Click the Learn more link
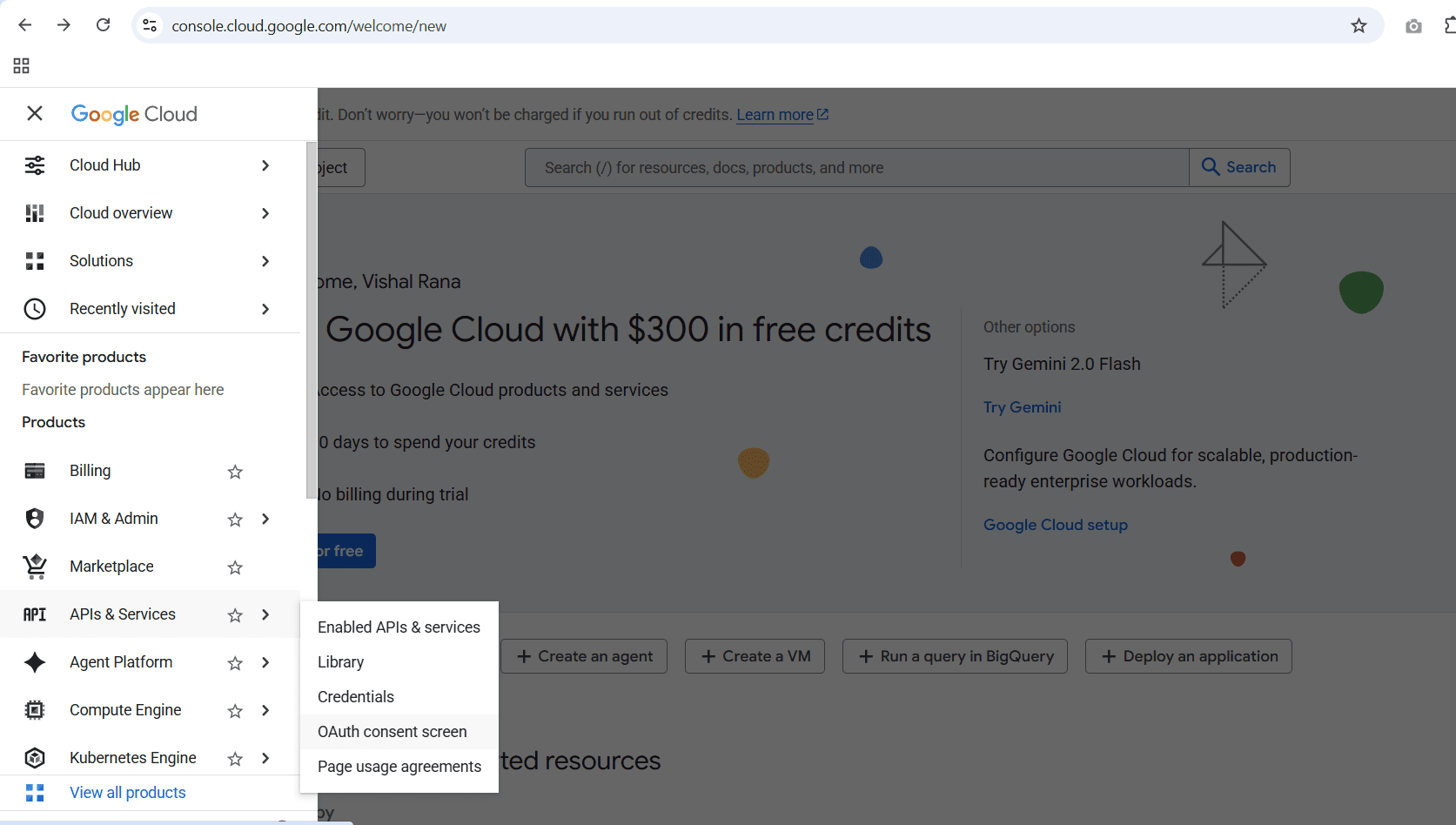Image resolution: width=1456 pixels, height=825 pixels. [782, 115]
